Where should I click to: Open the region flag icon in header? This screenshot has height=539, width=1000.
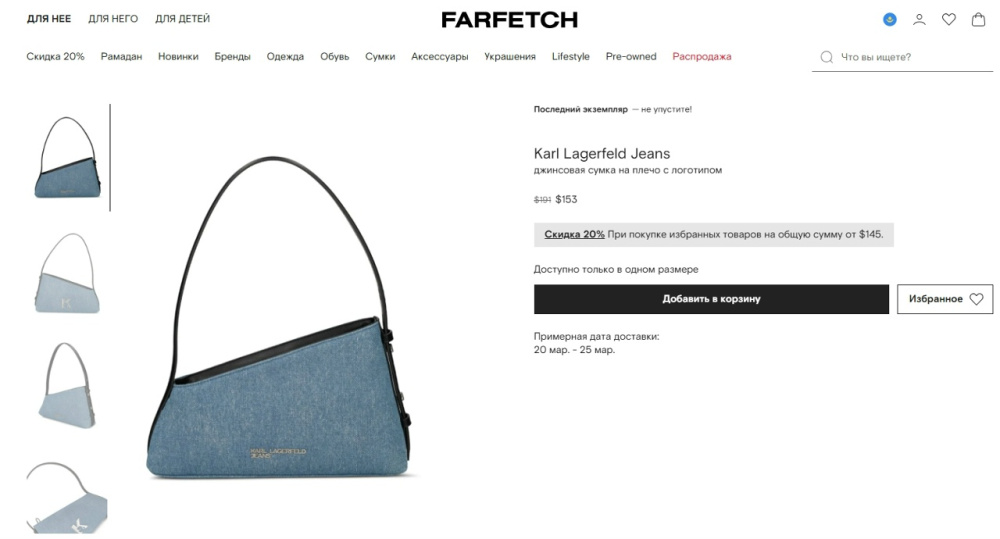coord(890,20)
